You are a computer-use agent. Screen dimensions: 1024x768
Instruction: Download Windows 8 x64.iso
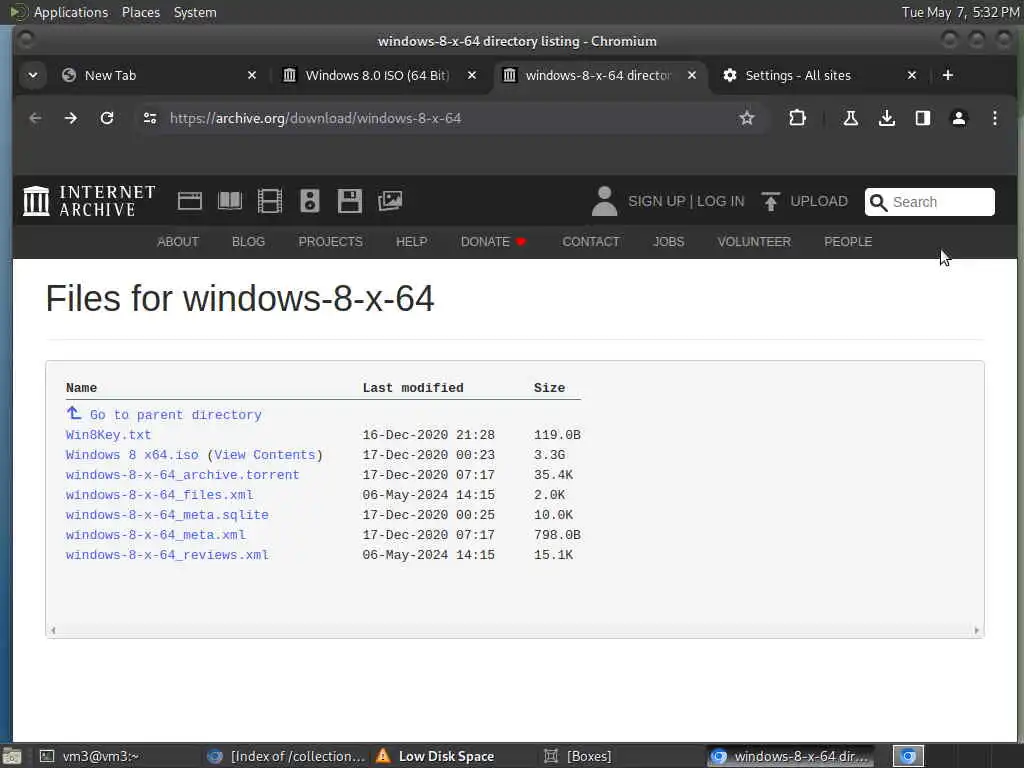click(x=132, y=455)
